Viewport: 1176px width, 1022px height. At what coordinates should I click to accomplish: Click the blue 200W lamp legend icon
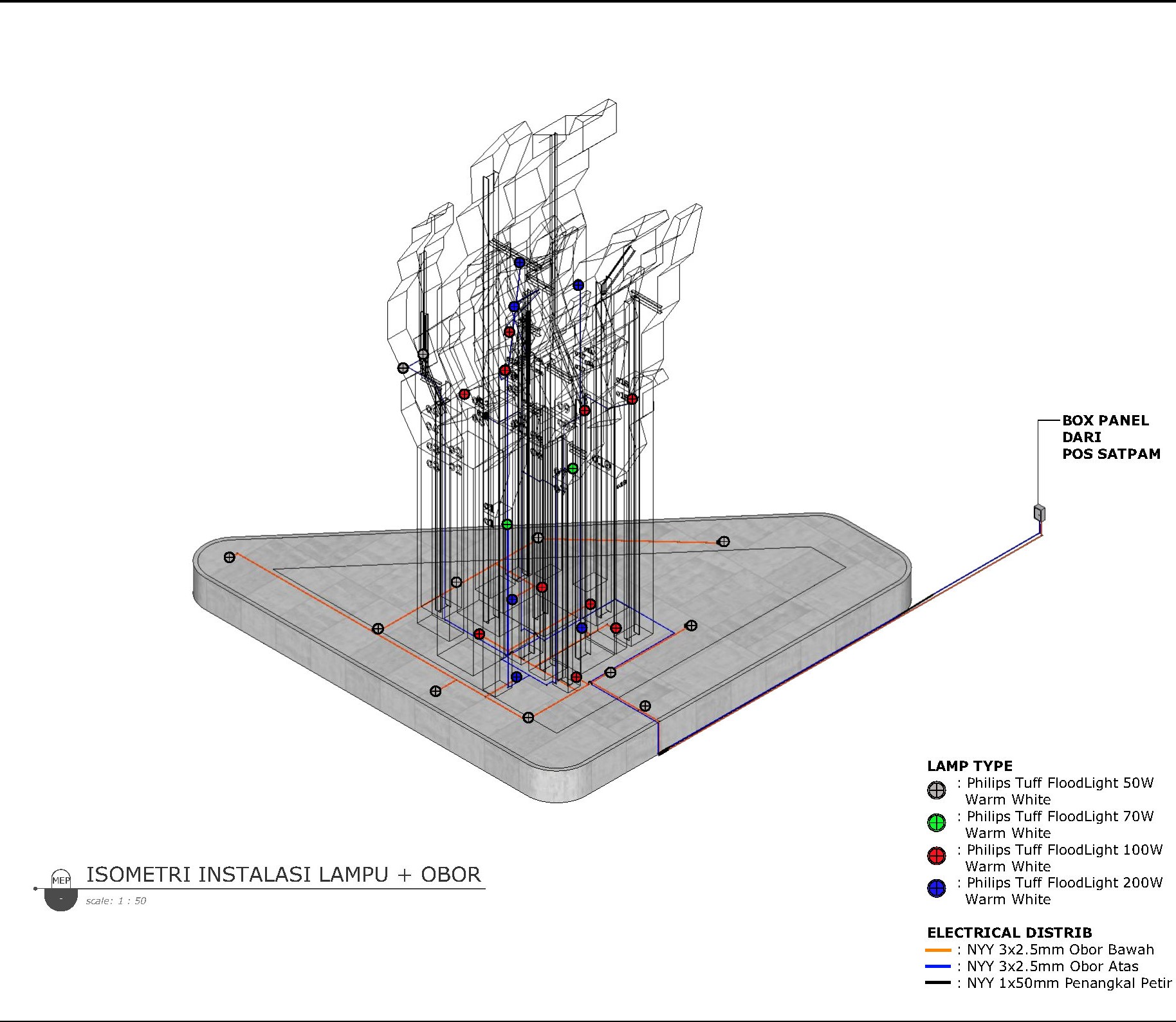click(x=936, y=889)
